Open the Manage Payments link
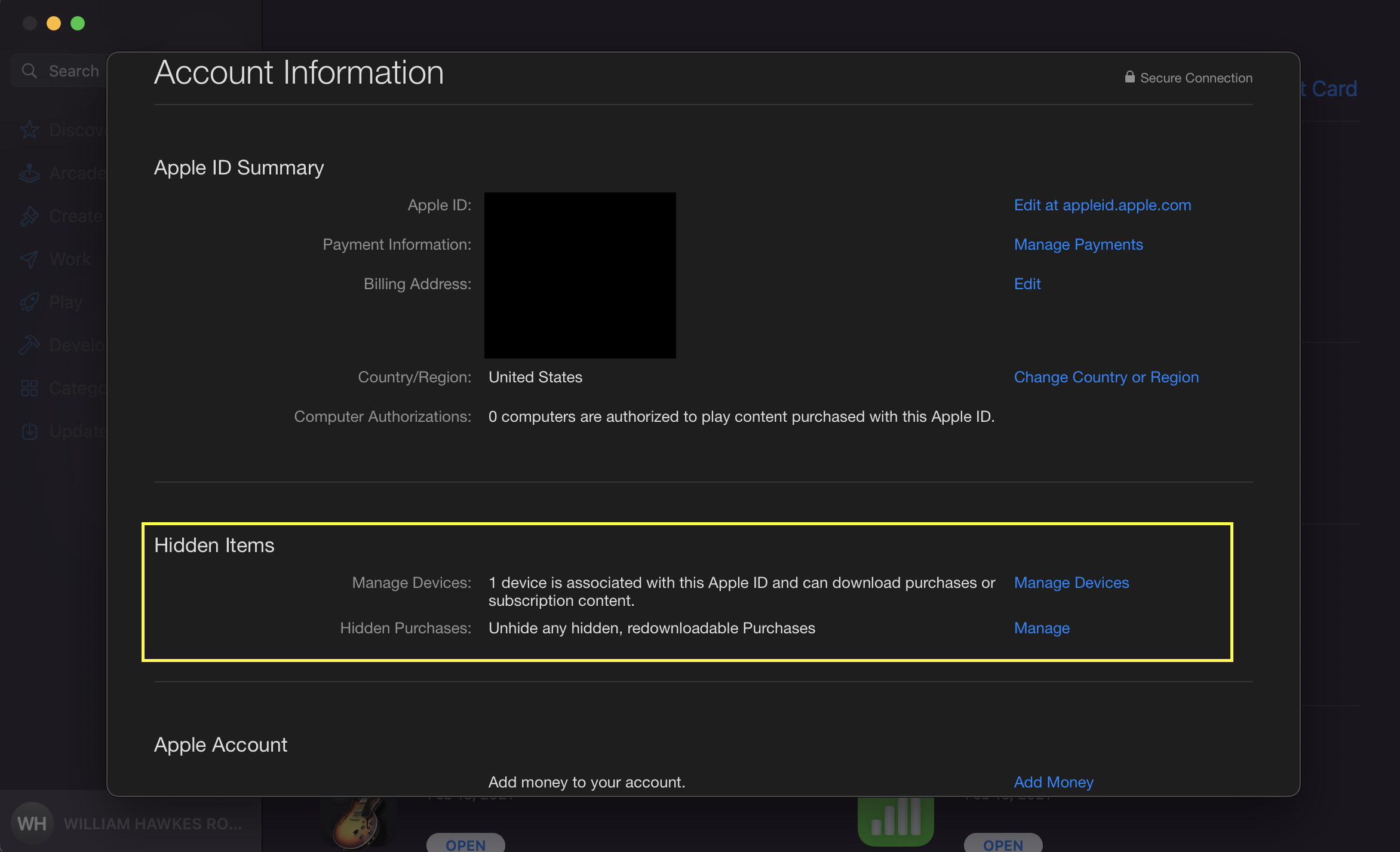The height and width of the screenshot is (852, 1400). click(1078, 244)
